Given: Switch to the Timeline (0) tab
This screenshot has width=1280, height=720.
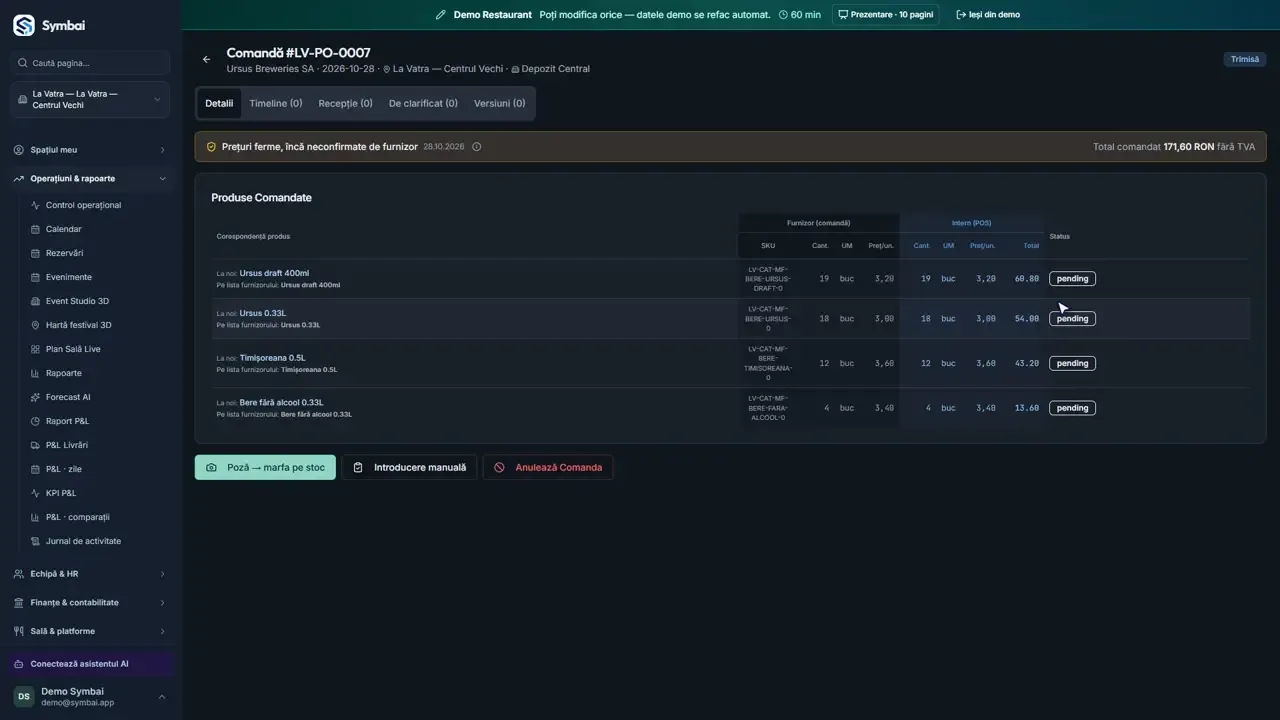Looking at the screenshot, I should tap(276, 103).
